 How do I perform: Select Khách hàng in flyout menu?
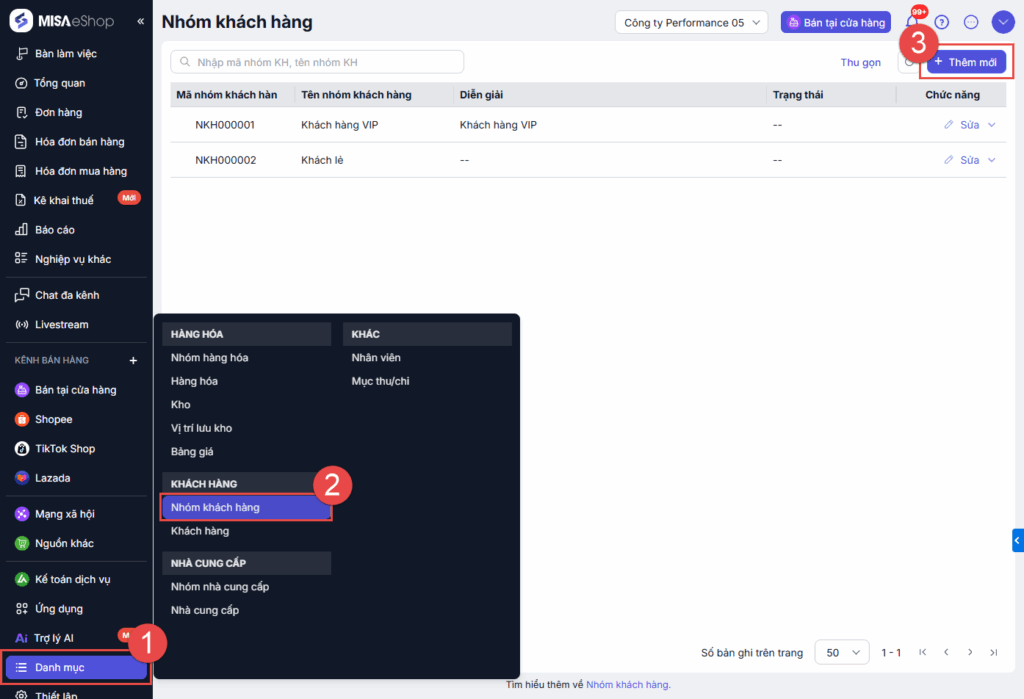click(200, 531)
